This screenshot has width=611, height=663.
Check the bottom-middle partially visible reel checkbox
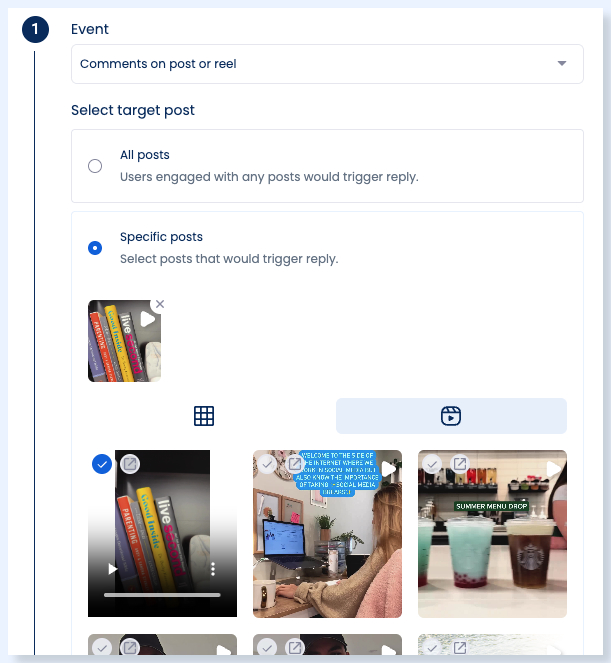coord(267,647)
